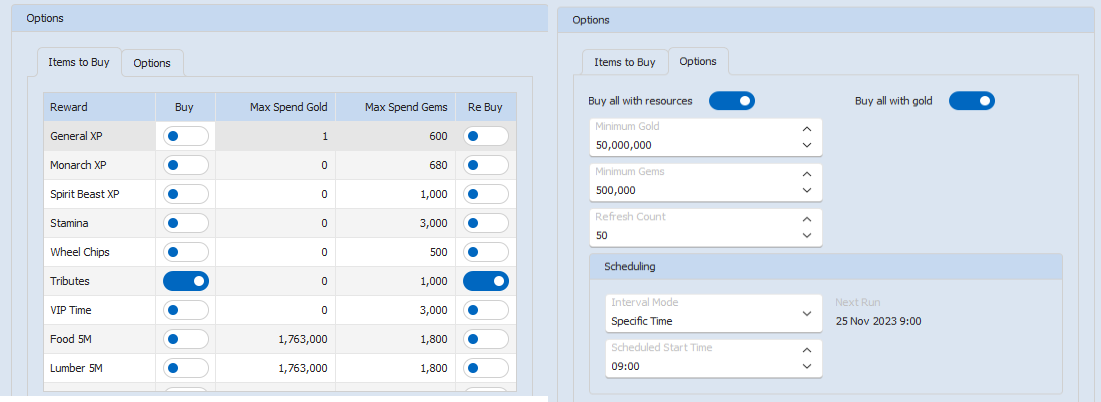Switch to Options tab in left panel
Screen dimensions: 1101x402
point(152,63)
